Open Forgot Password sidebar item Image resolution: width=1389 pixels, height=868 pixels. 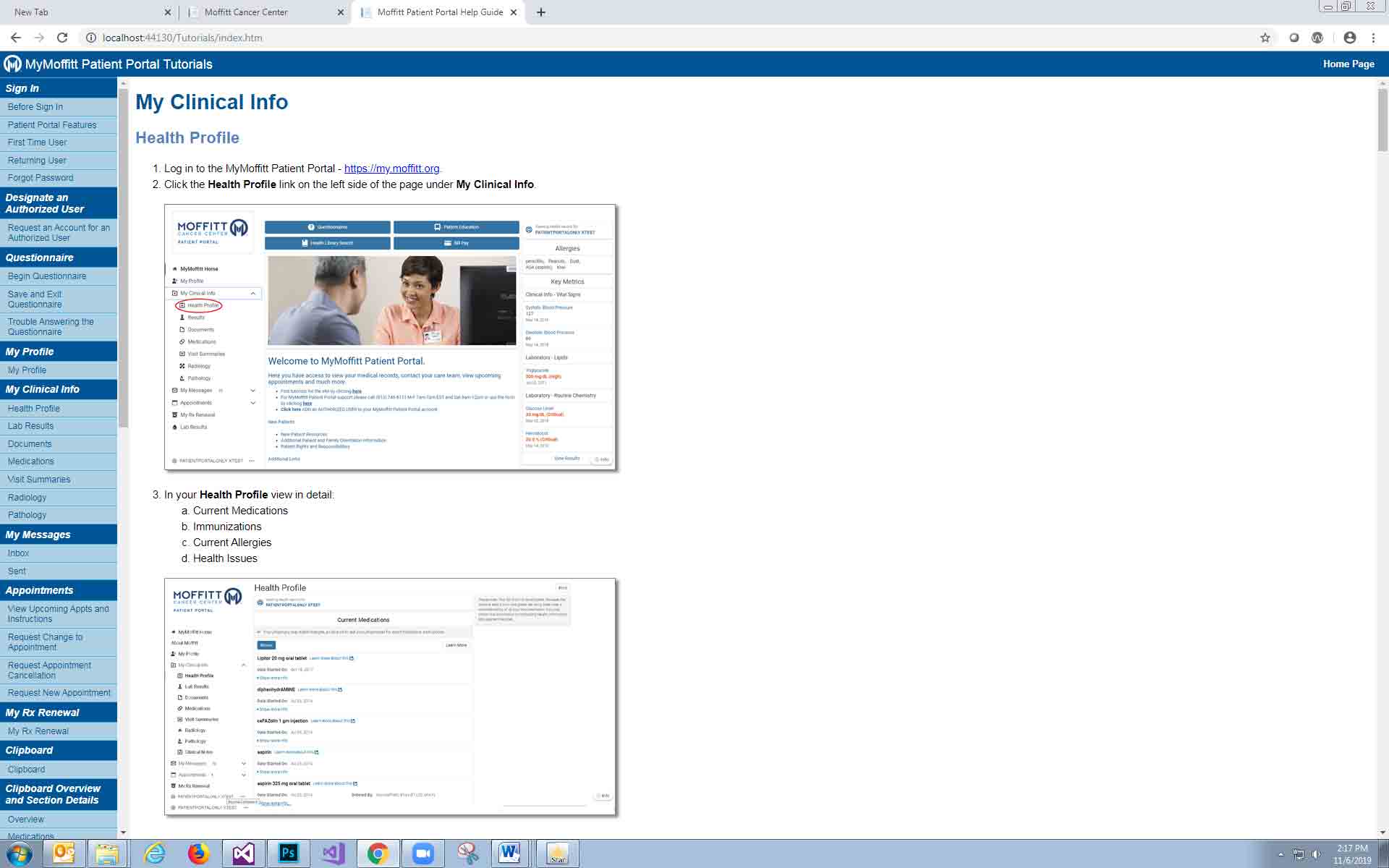tap(41, 178)
